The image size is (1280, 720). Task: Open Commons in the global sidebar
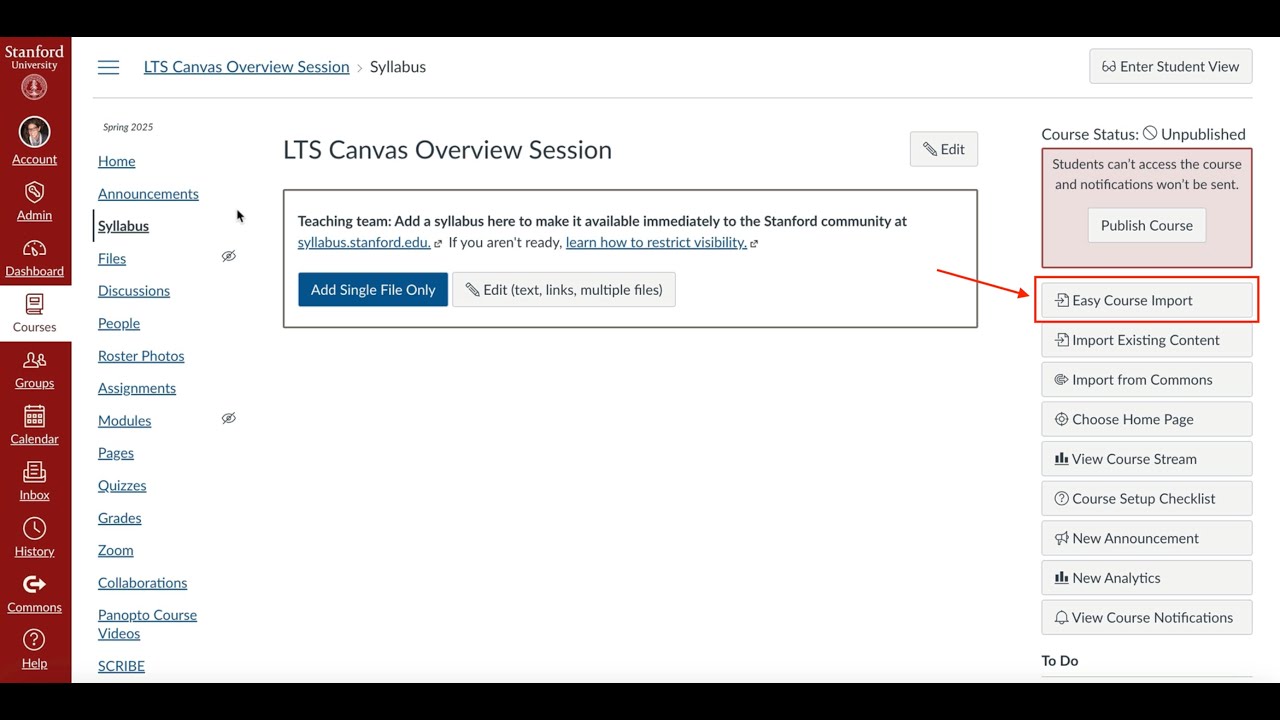(x=35, y=593)
